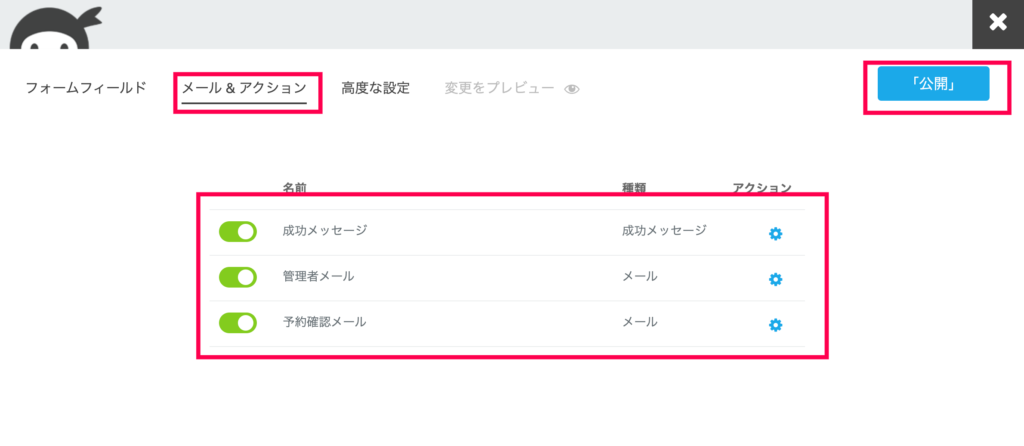Open settings gear for 成功メッセージ action
Image resolution: width=1024 pixels, height=446 pixels.
(775, 233)
